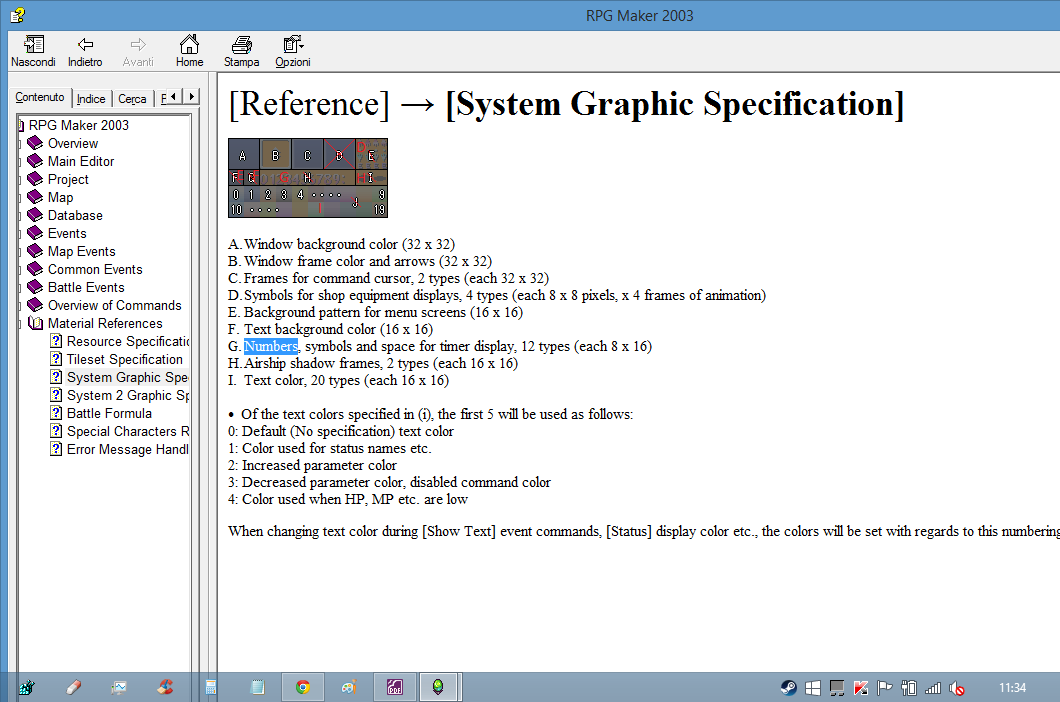Open the Overview of Commands book
The image size is (1060, 702).
point(114,305)
